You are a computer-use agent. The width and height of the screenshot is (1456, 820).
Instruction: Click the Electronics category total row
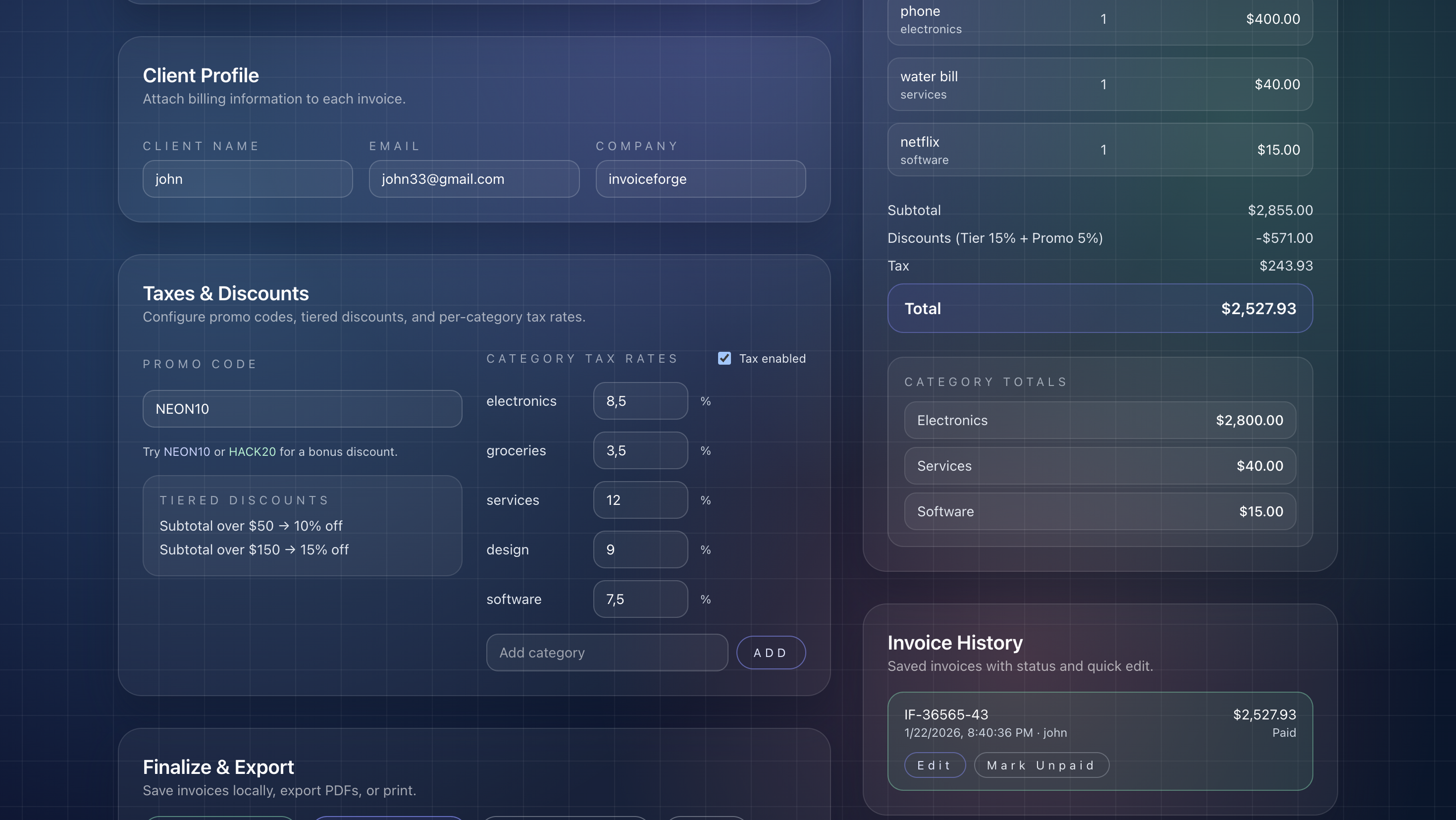(1099, 420)
